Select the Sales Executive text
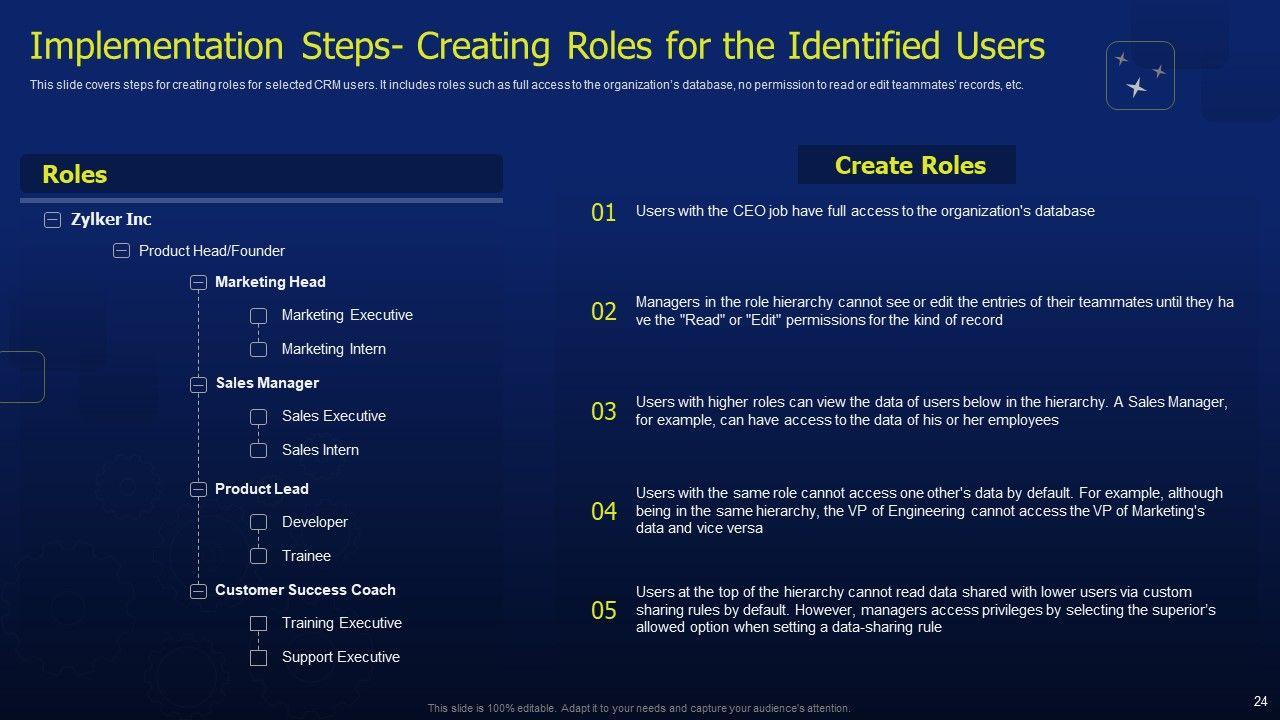 click(333, 416)
